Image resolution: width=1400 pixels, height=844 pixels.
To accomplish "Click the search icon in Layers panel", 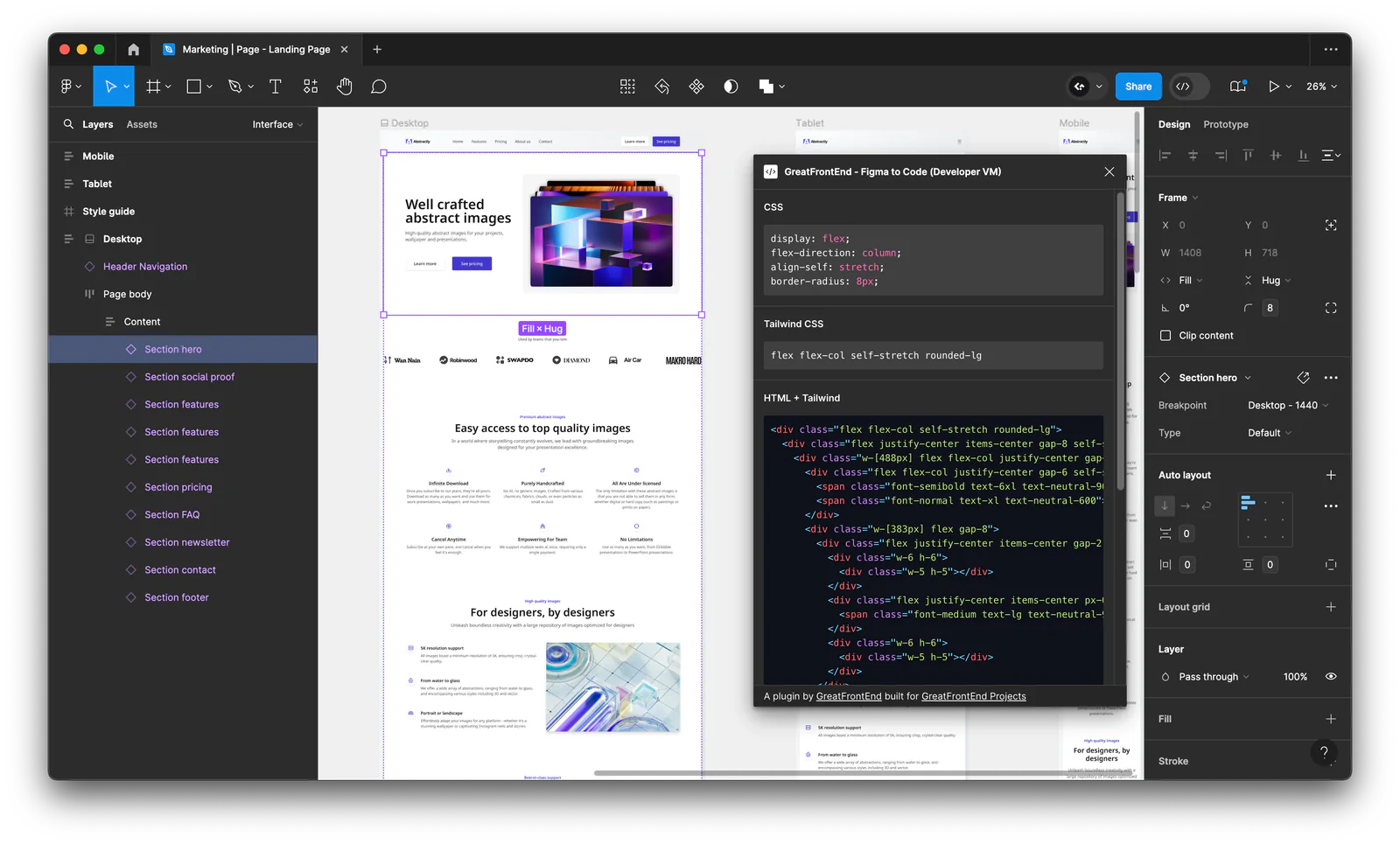I will click(x=68, y=124).
